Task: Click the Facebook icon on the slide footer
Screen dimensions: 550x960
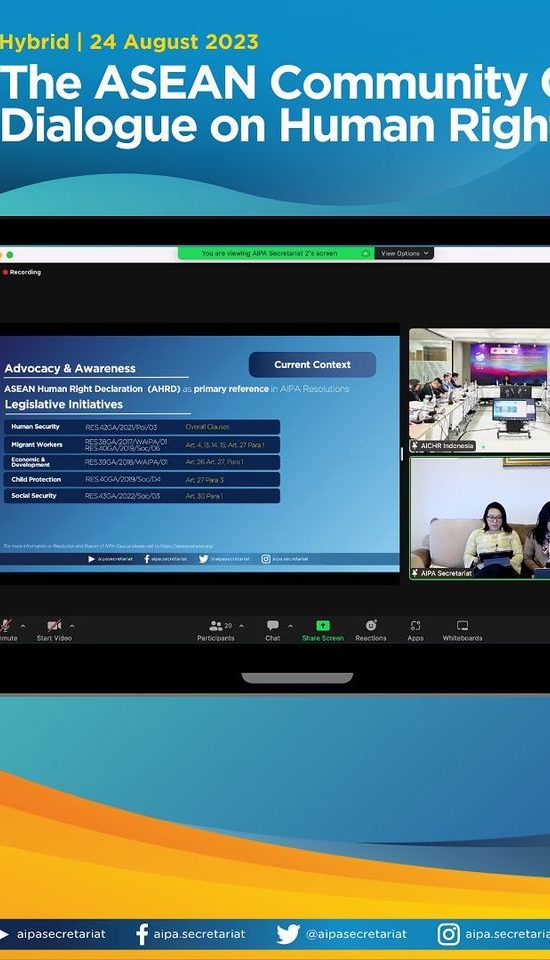Action: (147, 559)
